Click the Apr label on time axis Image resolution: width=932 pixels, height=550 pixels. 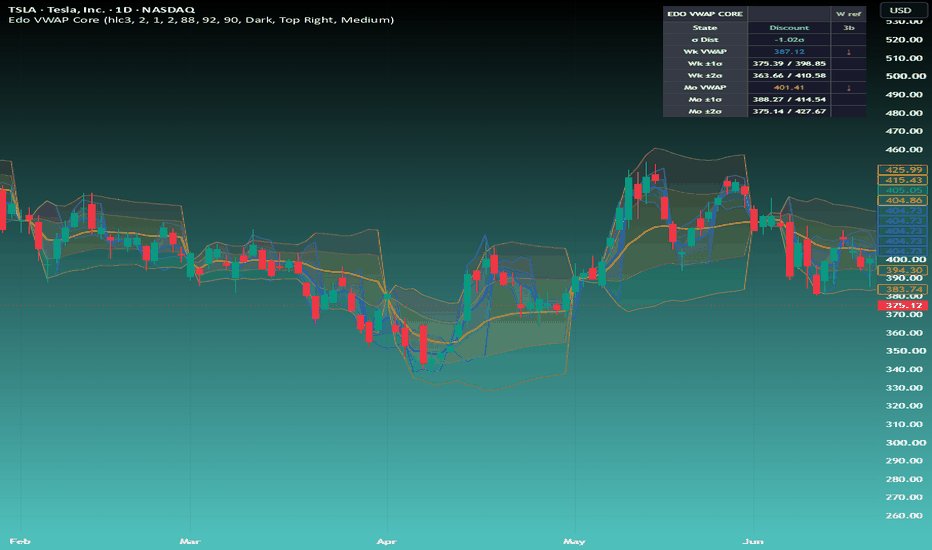click(386, 541)
